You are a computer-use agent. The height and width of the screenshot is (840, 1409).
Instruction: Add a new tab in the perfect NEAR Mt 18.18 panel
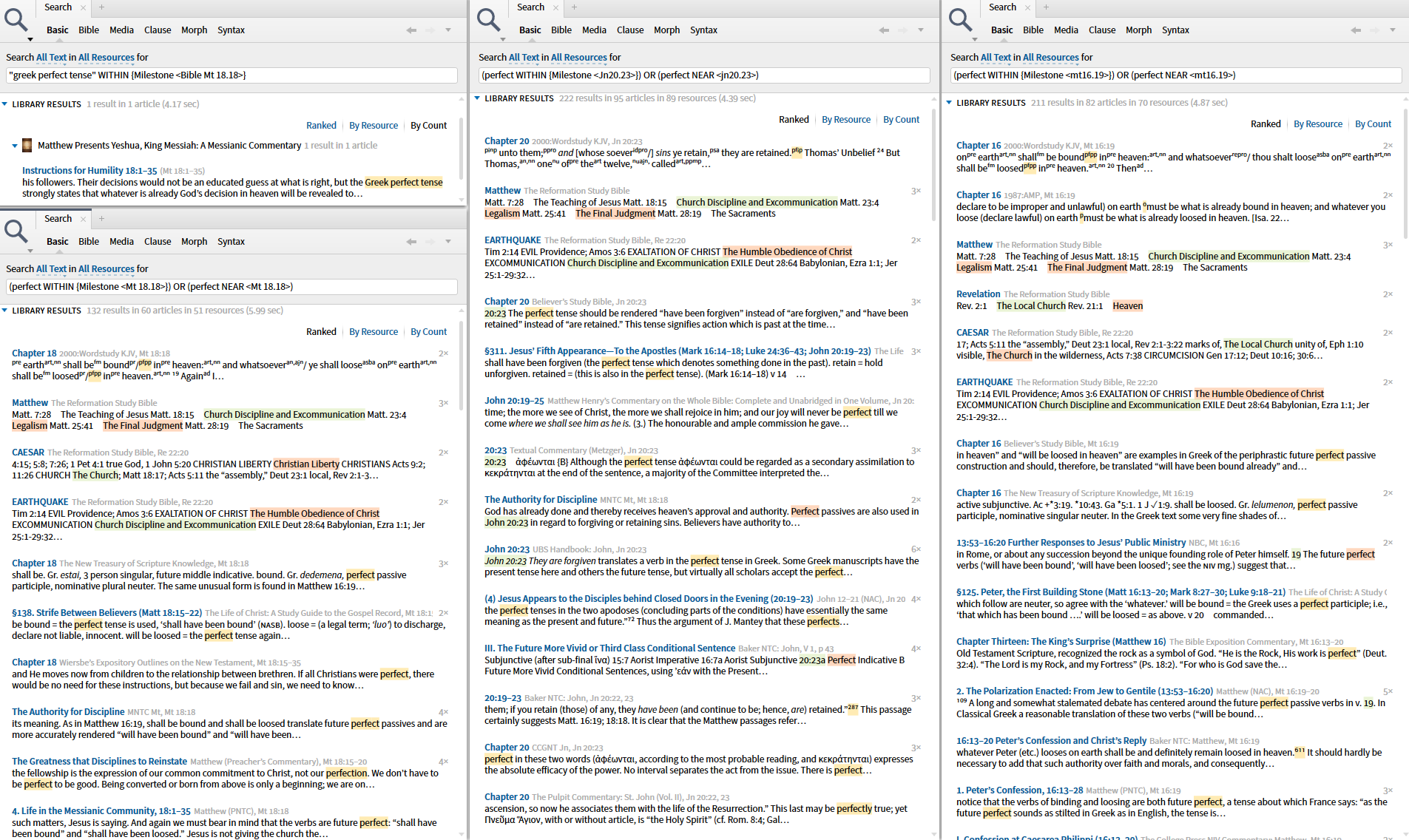tap(101, 219)
